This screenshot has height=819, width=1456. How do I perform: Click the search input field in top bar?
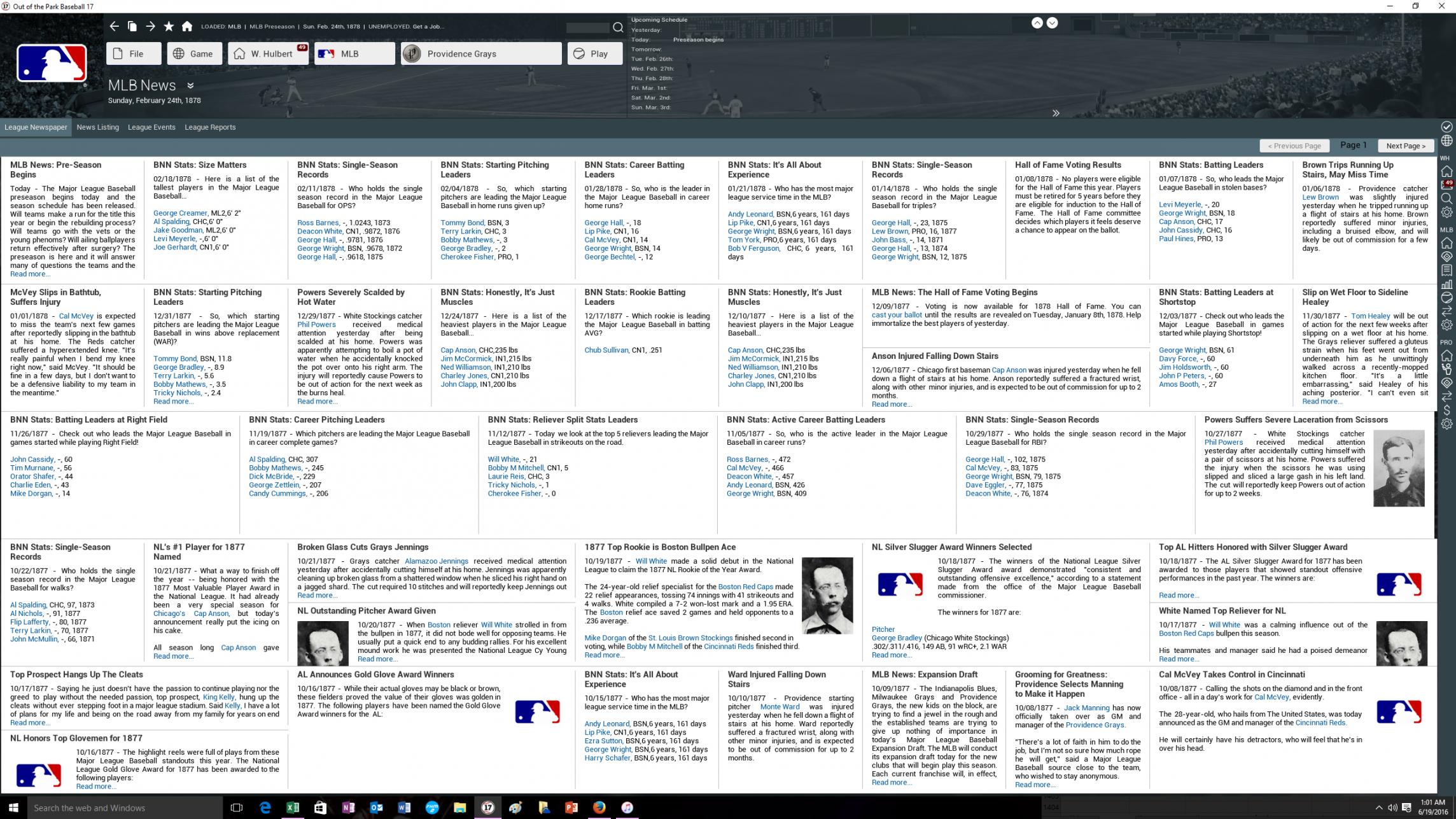pyautogui.click(x=587, y=27)
